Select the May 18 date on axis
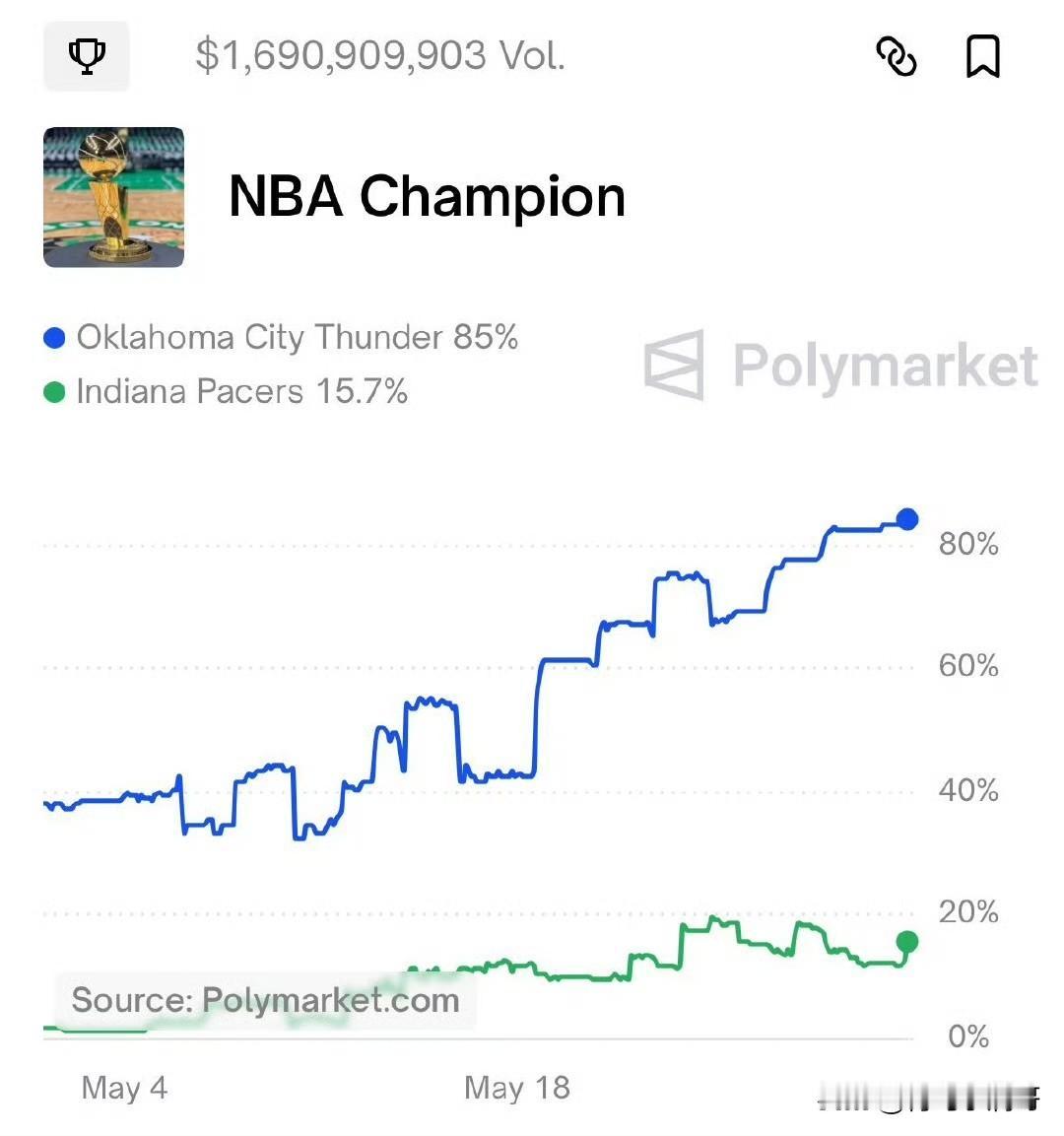The image size is (1064, 1136). click(517, 1088)
